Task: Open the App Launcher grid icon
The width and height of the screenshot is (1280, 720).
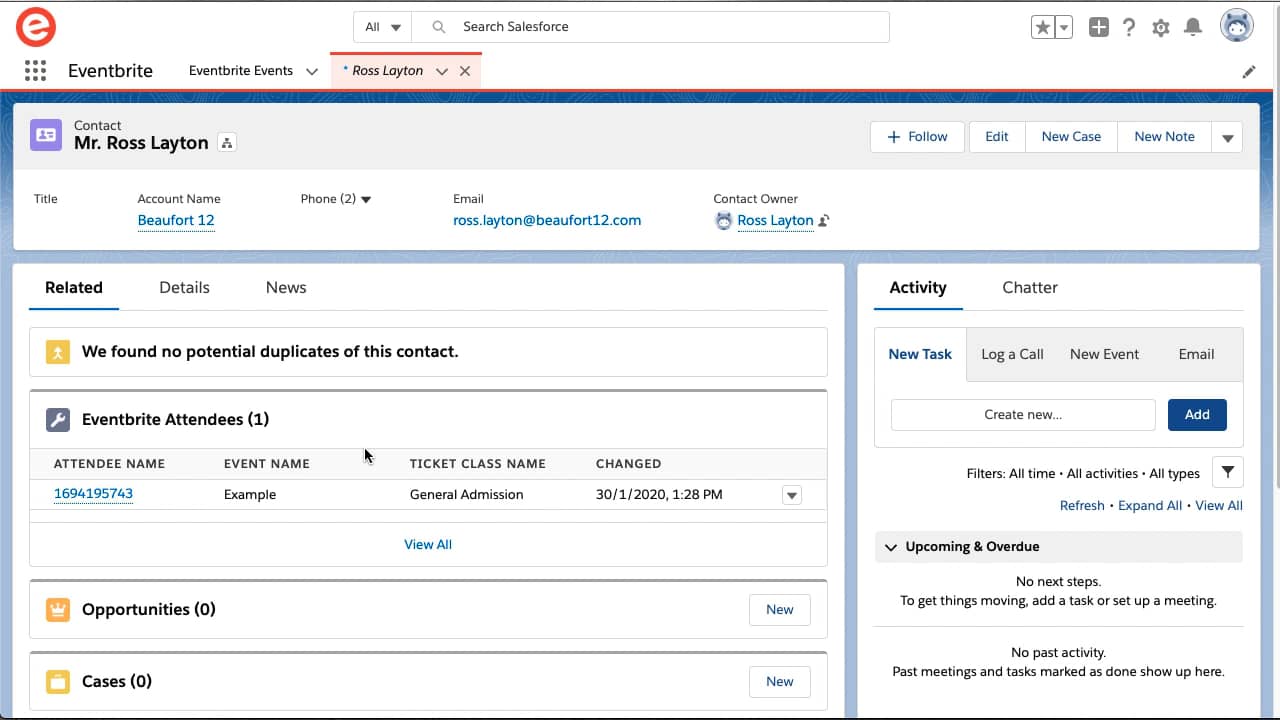Action: 35,70
